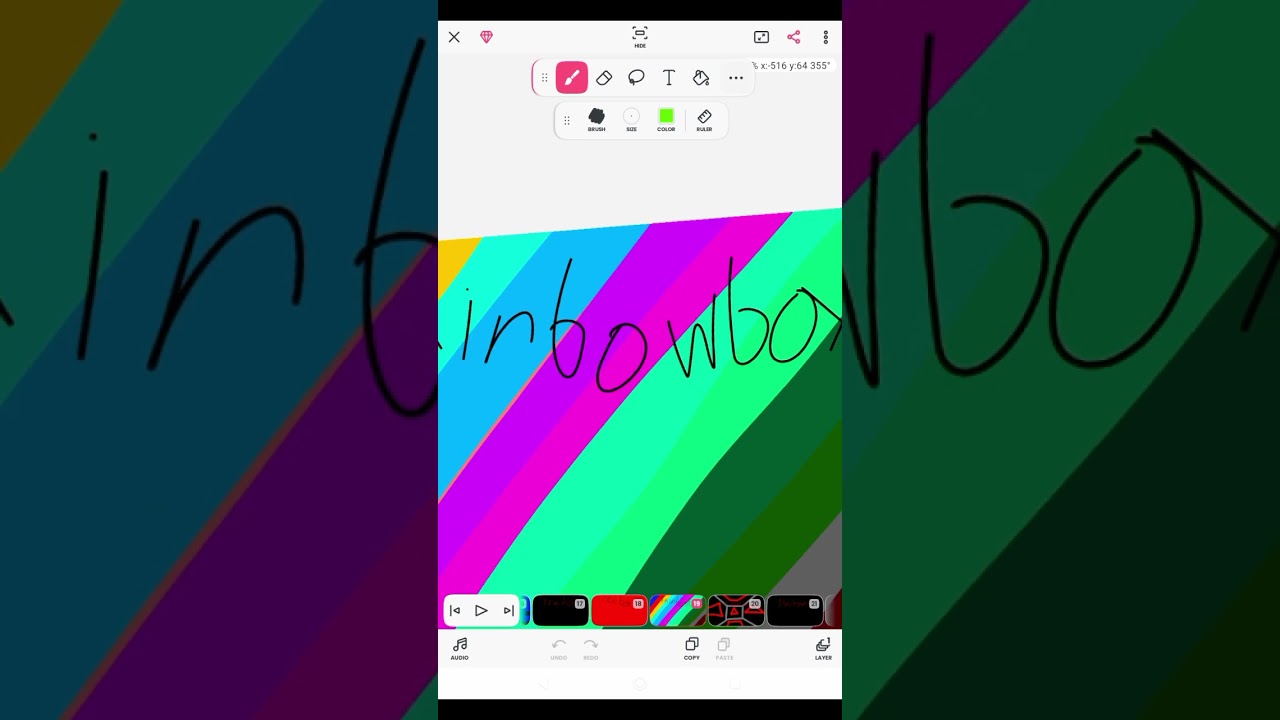Select the Eraser tool
The height and width of the screenshot is (720, 1280).
(x=604, y=77)
